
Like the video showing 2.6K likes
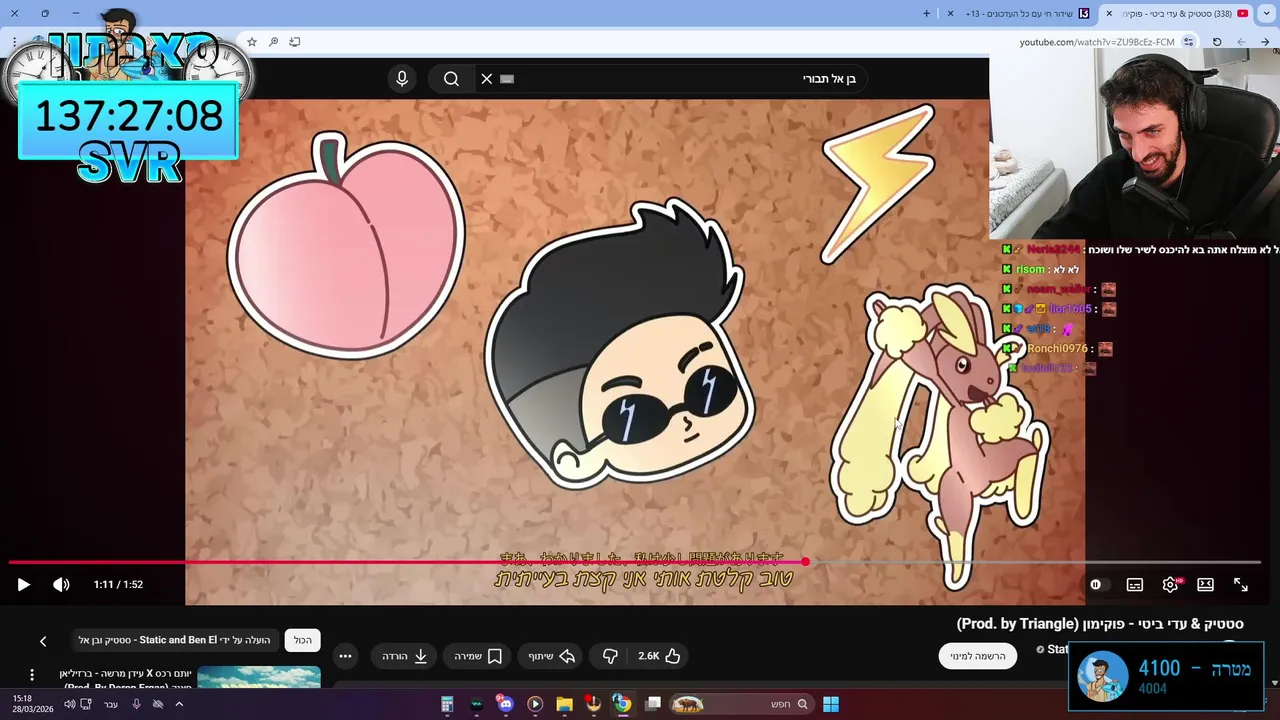pos(660,656)
